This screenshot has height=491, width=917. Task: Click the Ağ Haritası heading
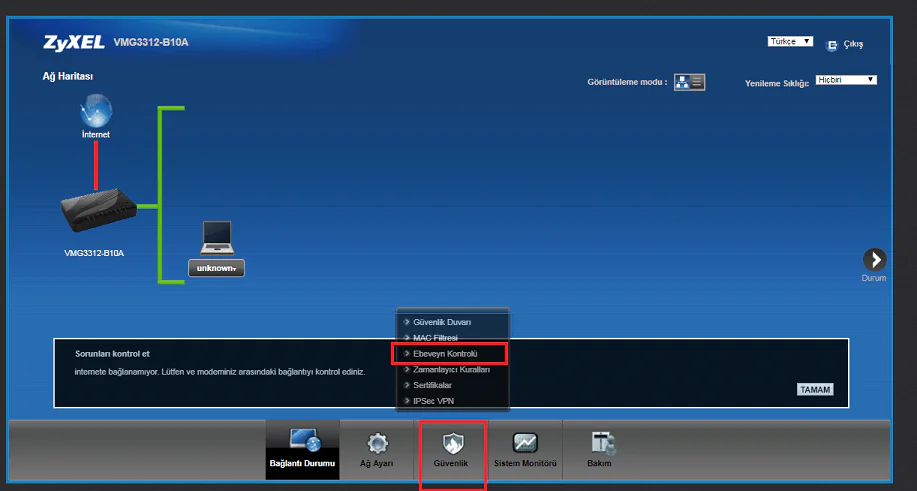click(x=68, y=77)
